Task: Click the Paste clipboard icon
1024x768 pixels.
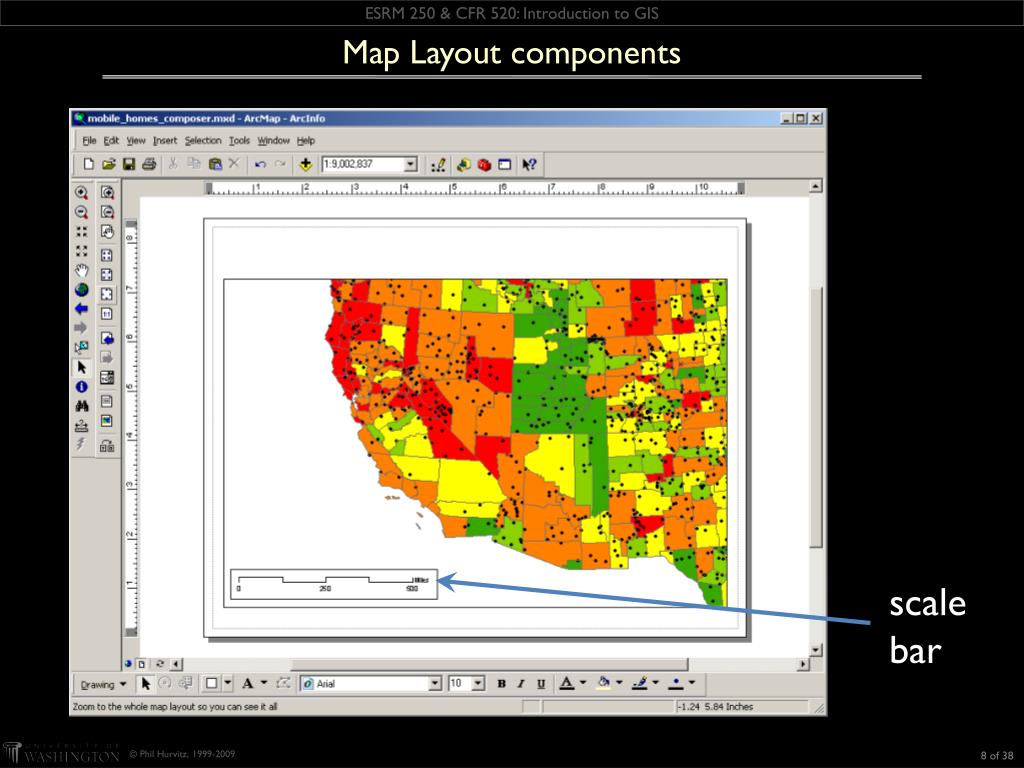Action: tap(215, 164)
